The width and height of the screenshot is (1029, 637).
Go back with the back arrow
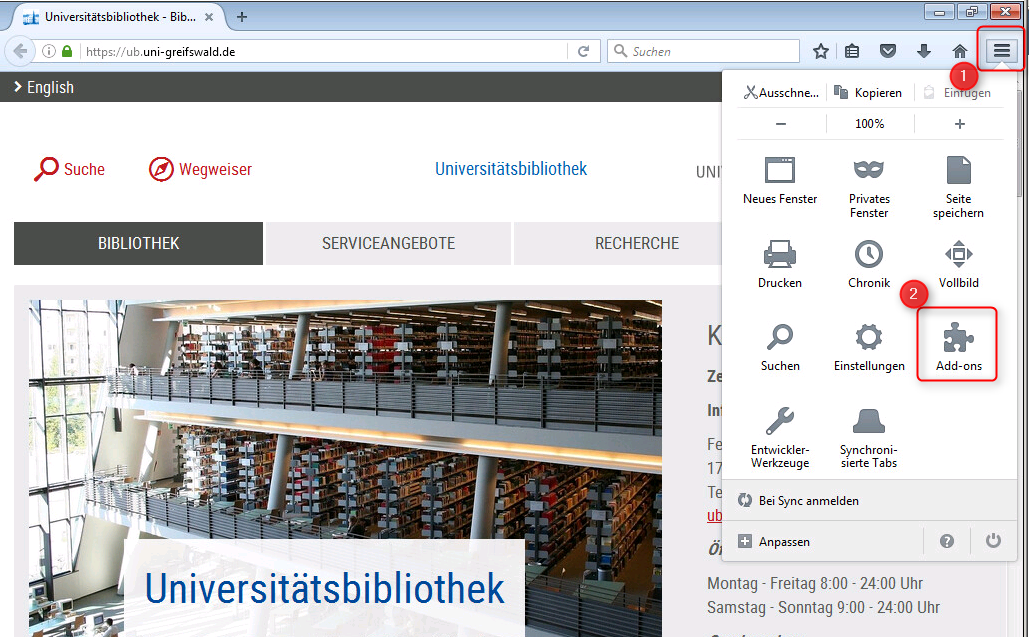point(20,51)
